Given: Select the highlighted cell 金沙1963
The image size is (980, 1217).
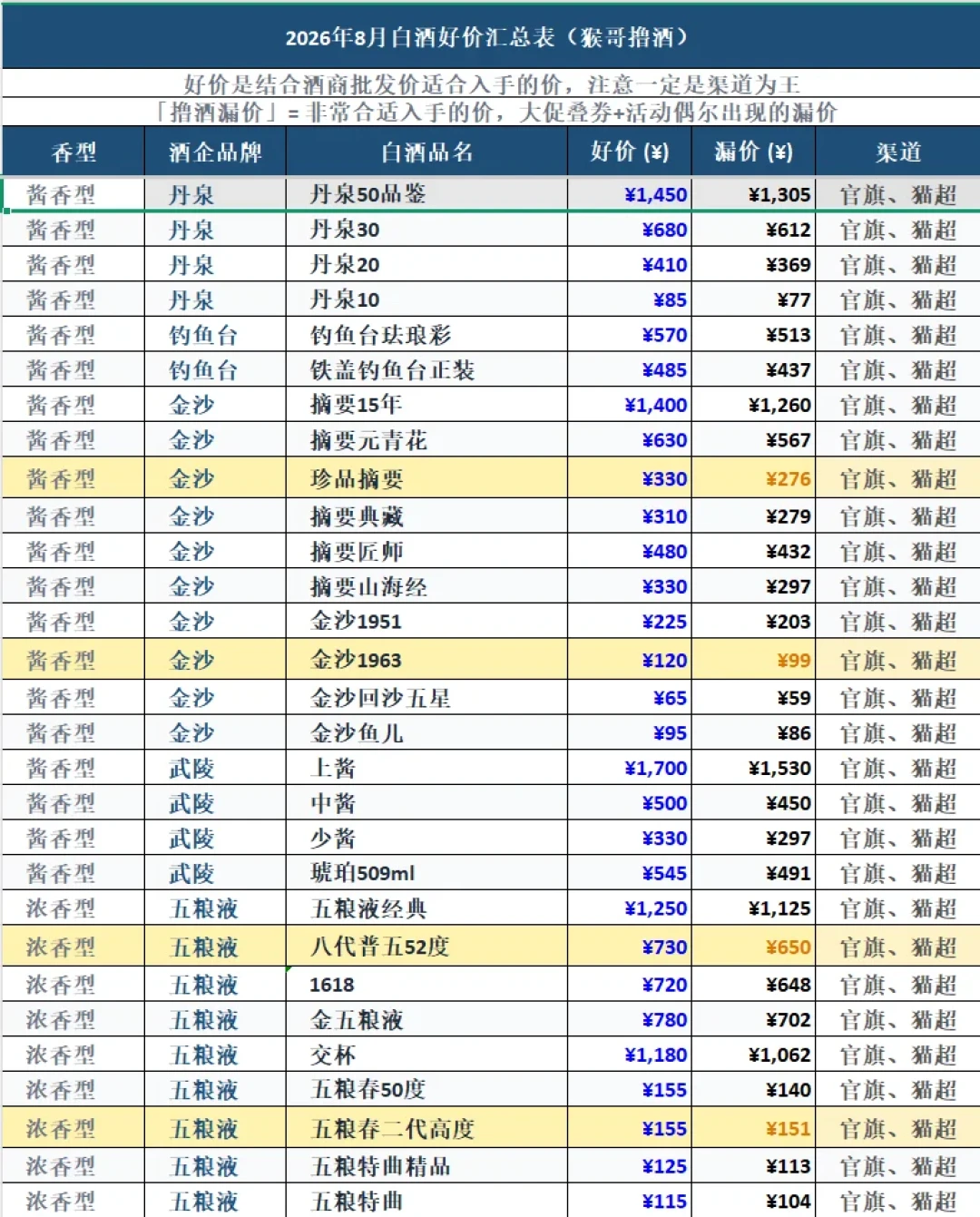Looking at the screenshot, I should (426, 660).
